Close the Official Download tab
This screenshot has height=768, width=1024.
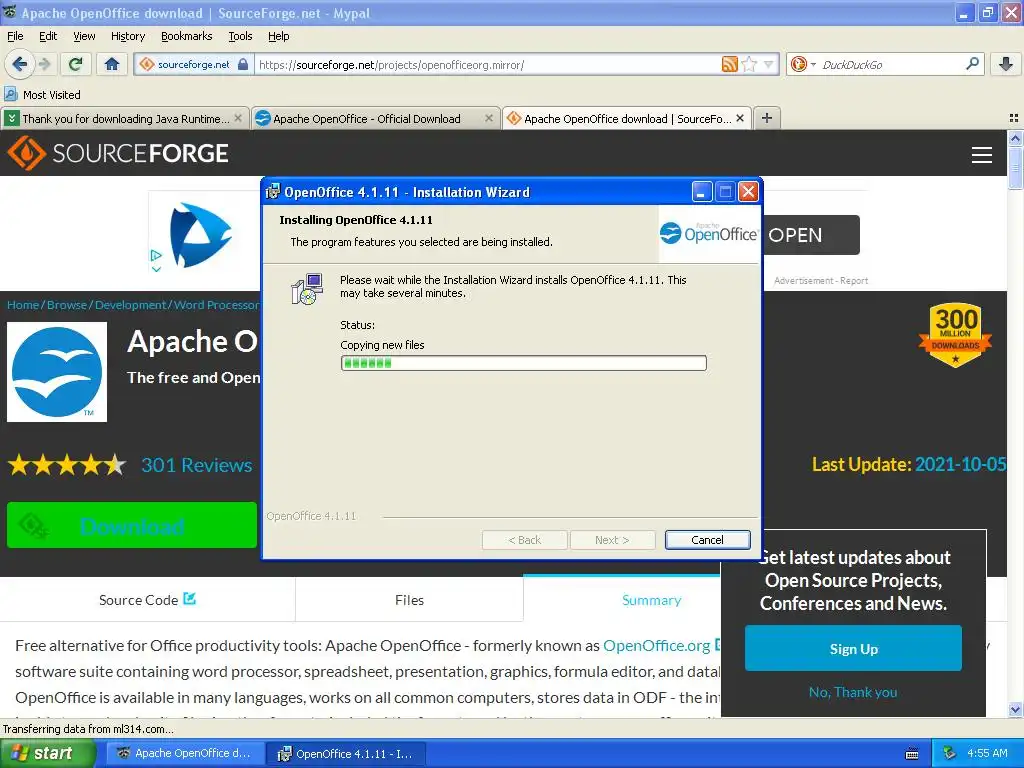pos(488,118)
